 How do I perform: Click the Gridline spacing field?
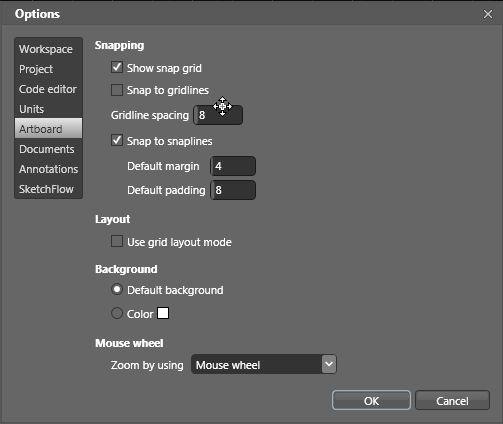click(218, 115)
